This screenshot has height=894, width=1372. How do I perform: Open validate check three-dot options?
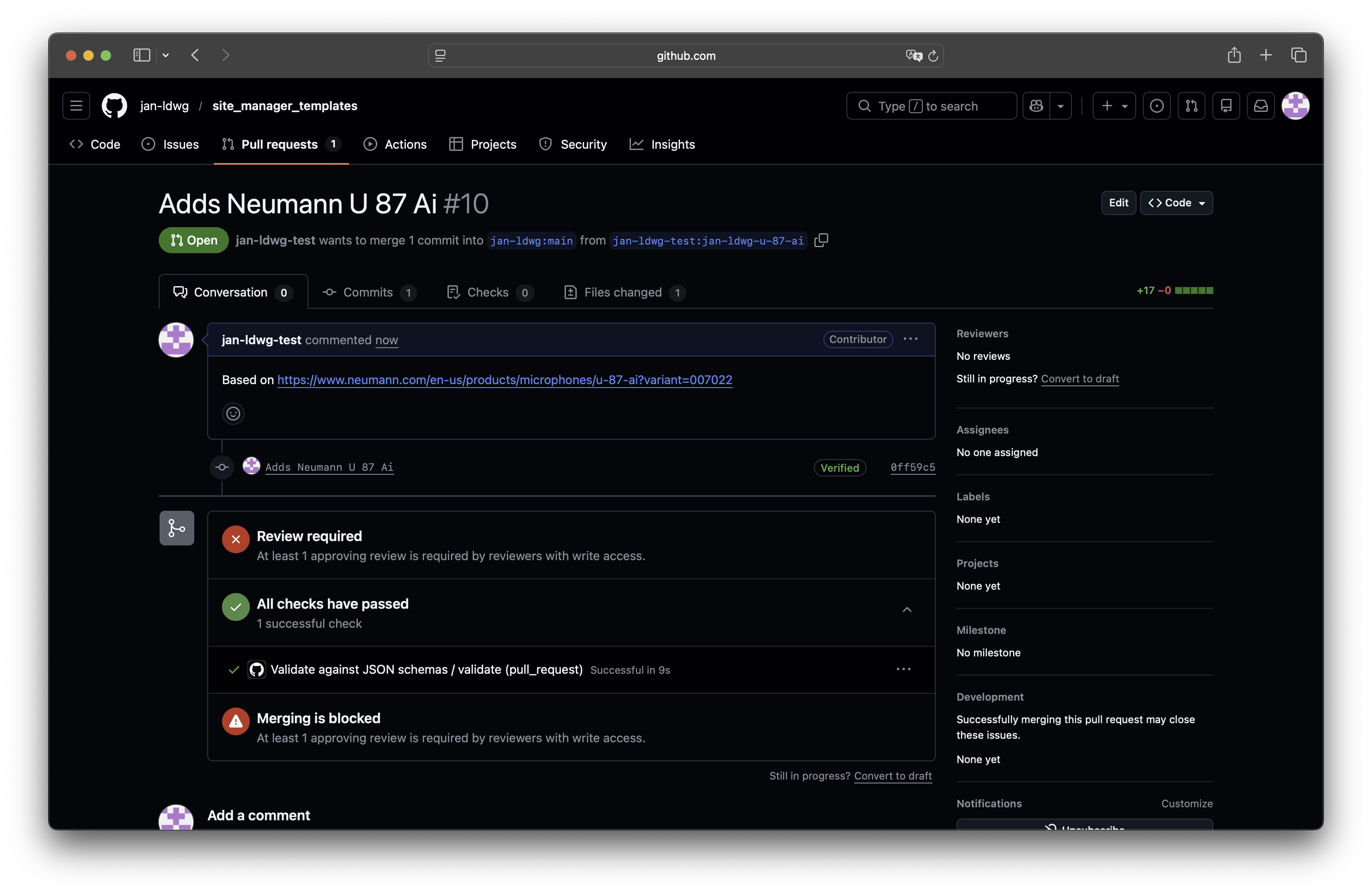[x=903, y=669]
